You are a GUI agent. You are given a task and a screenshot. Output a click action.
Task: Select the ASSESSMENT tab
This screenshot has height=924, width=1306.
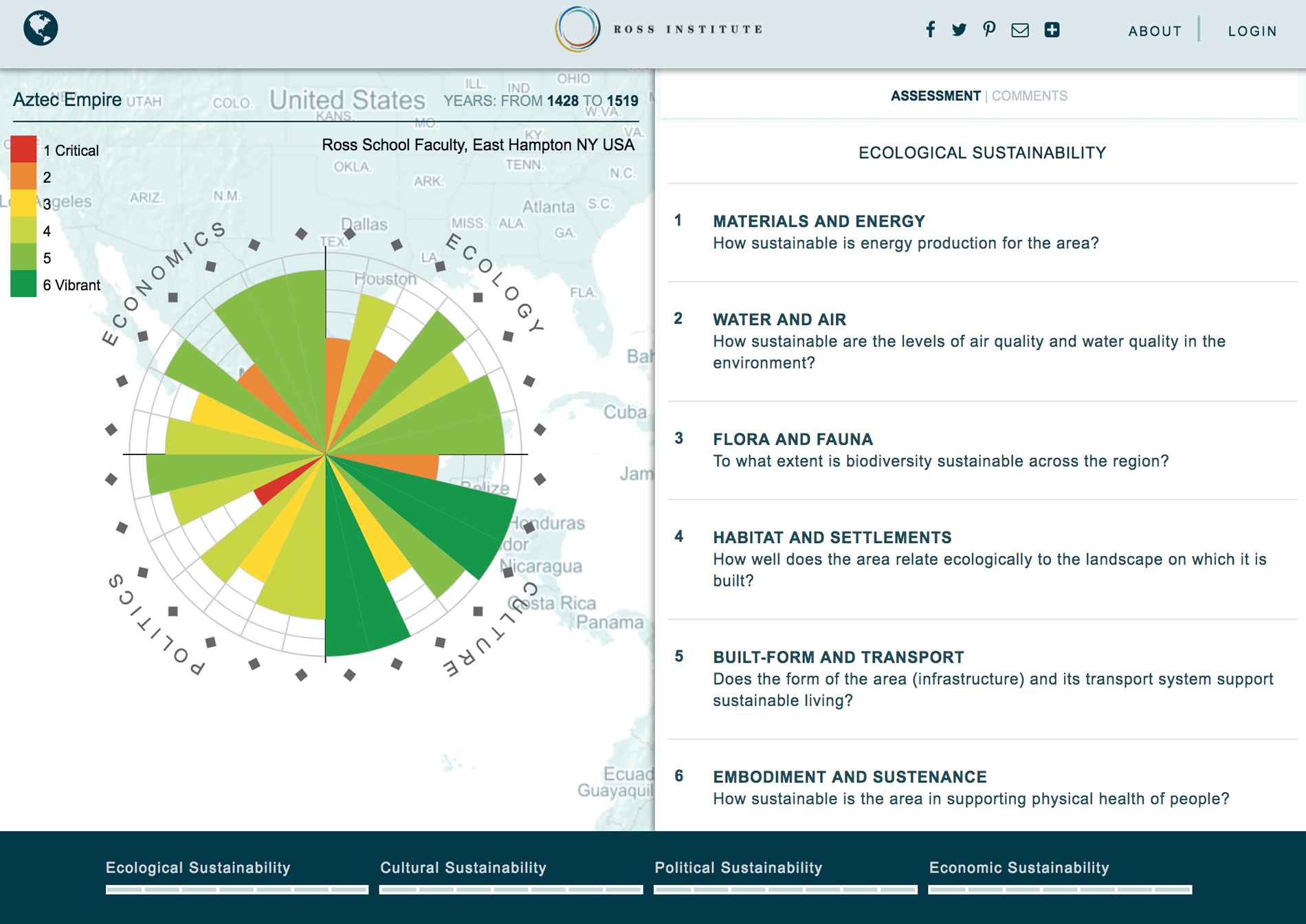[x=936, y=96]
